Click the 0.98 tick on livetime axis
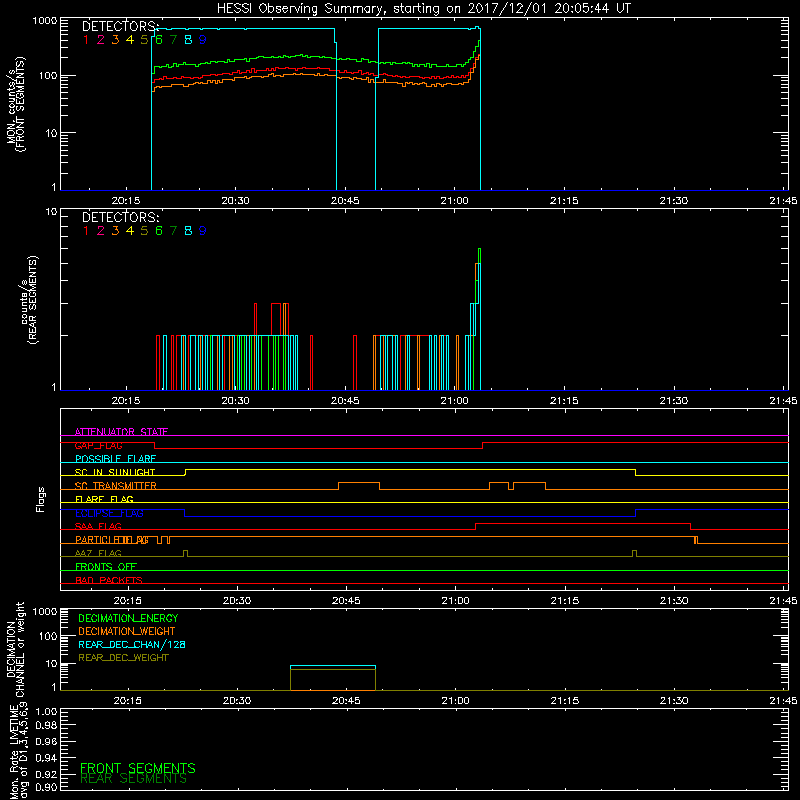The width and height of the screenshot is (800, 800). point(46,725)
